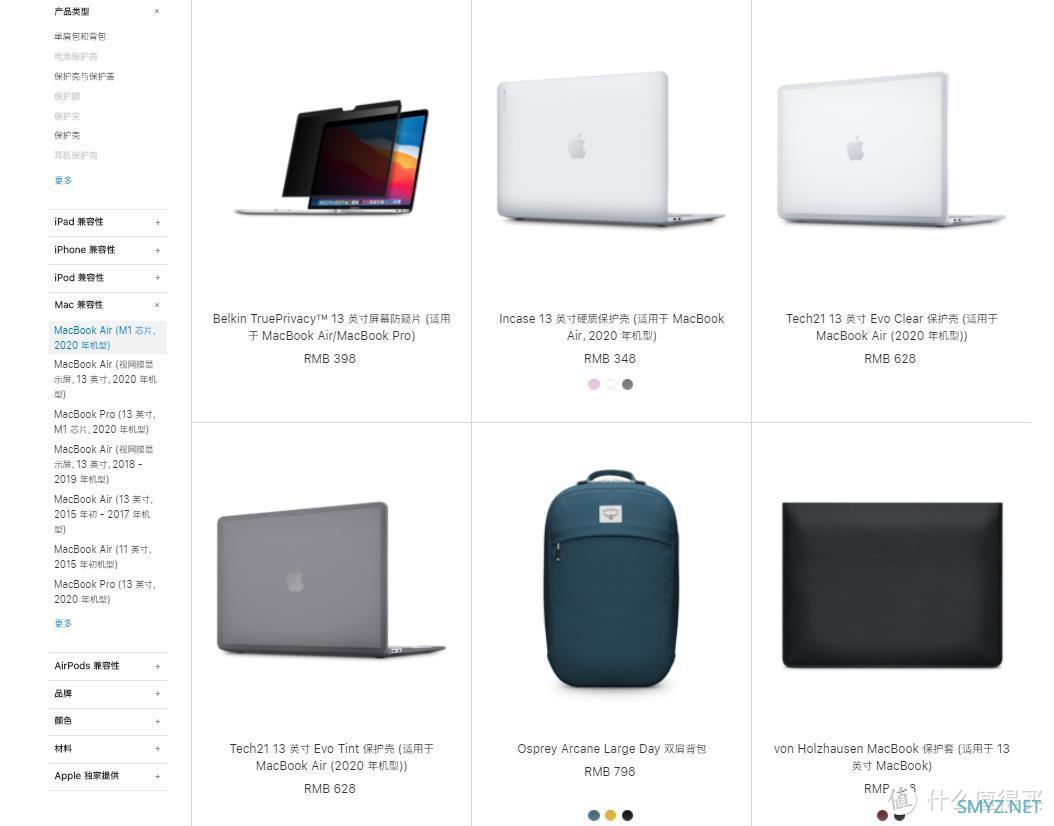
Task: Pick the yellow Osprey backpack color
Action: coord(610,815)
